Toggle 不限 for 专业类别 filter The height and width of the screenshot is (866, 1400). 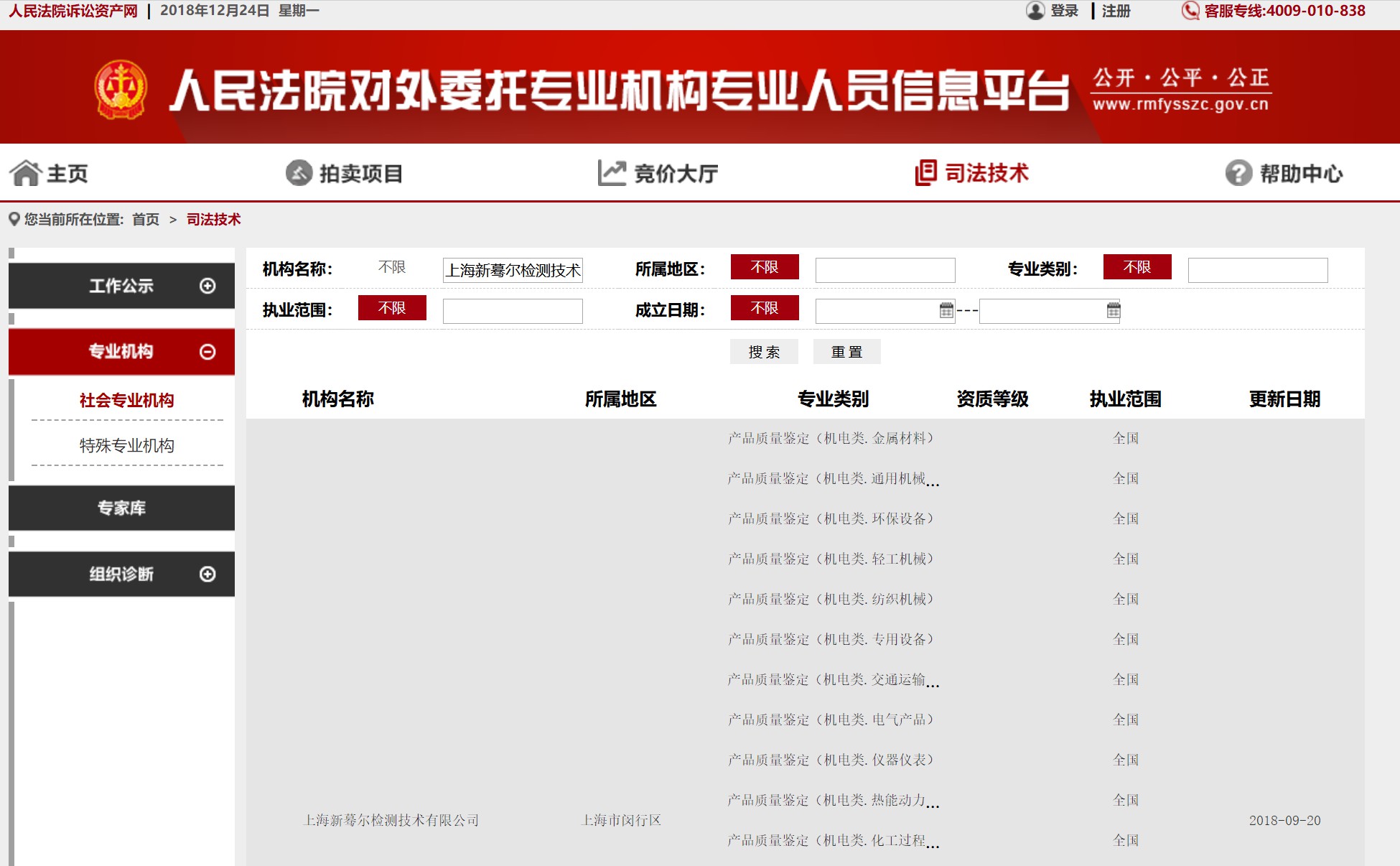tap(1137, 267)
